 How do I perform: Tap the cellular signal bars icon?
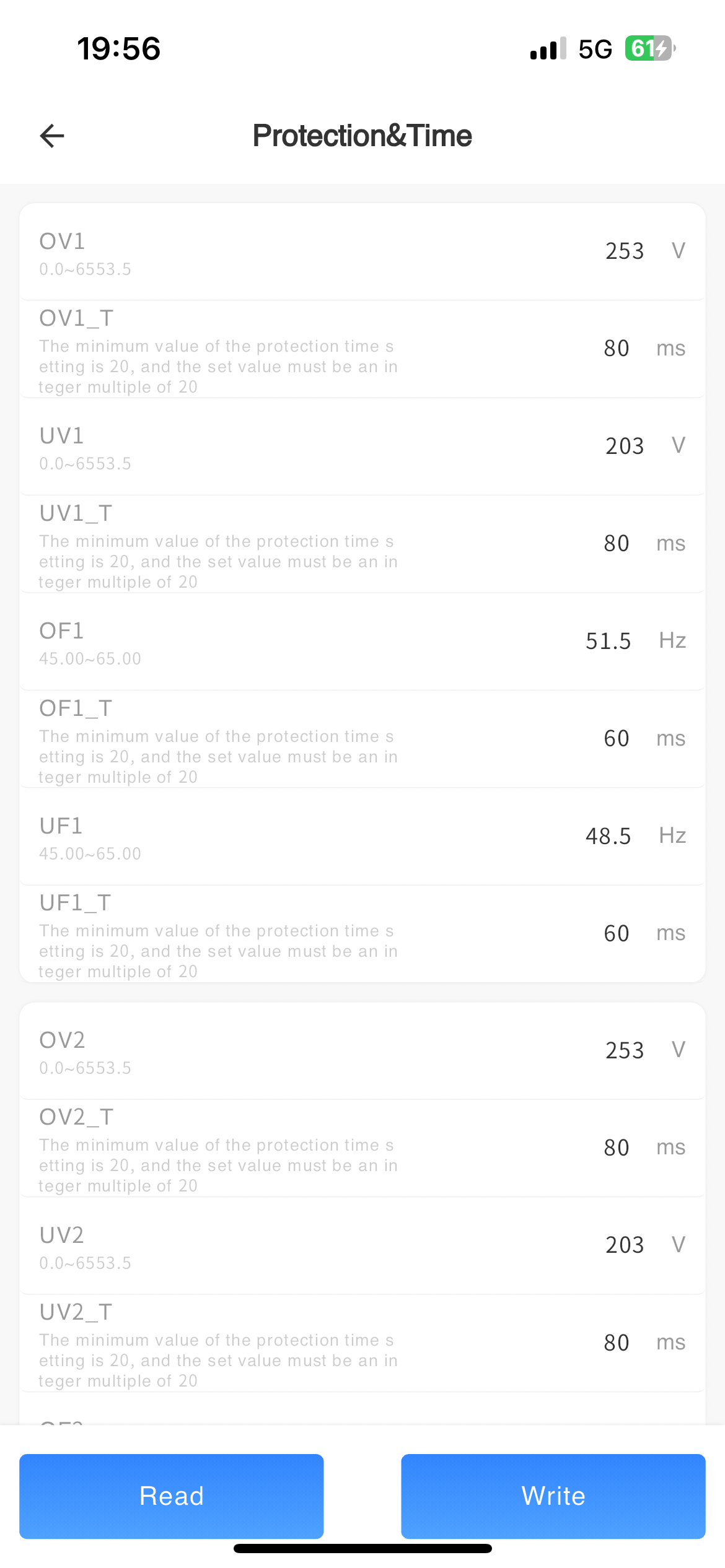pos(548,48)
